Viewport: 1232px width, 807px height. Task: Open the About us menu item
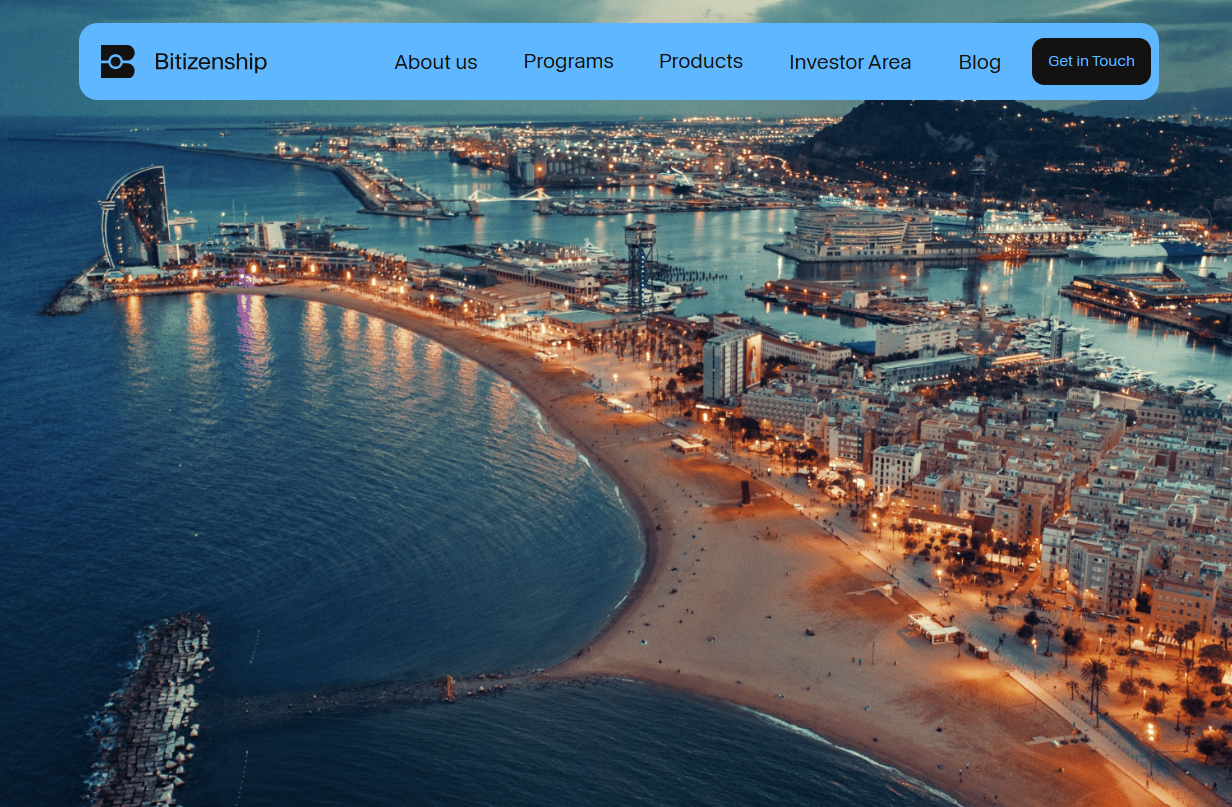(436, 62)
